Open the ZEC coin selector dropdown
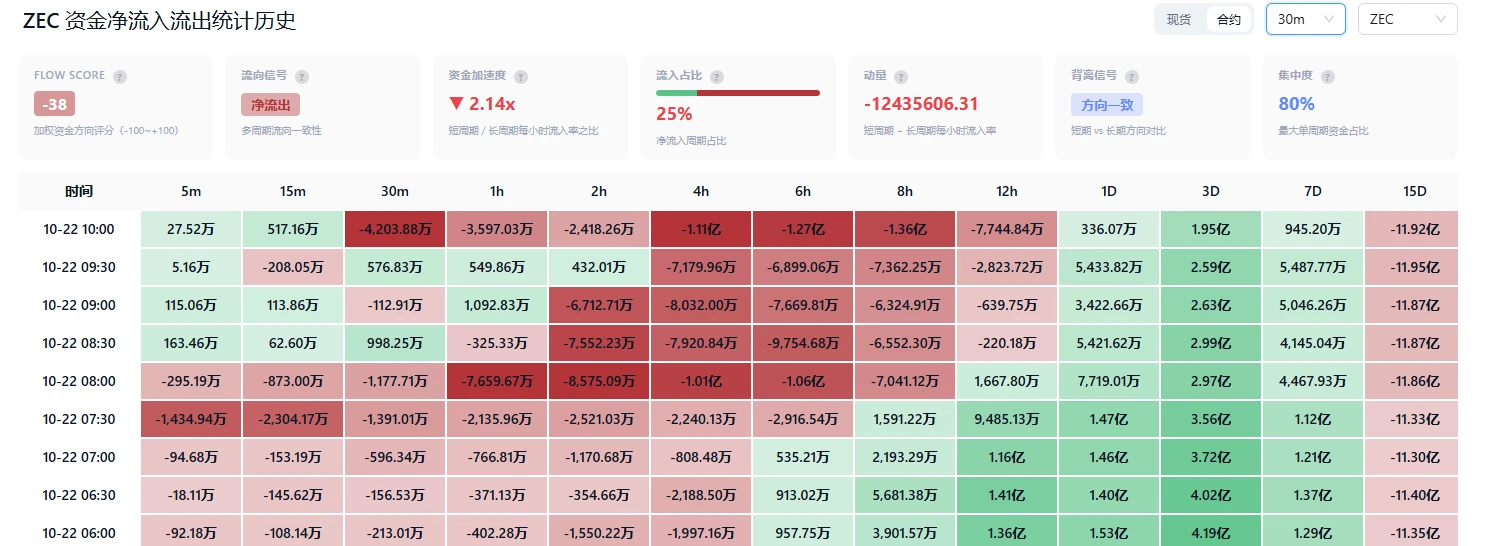1495x546 pixels. pos(1407,19)
